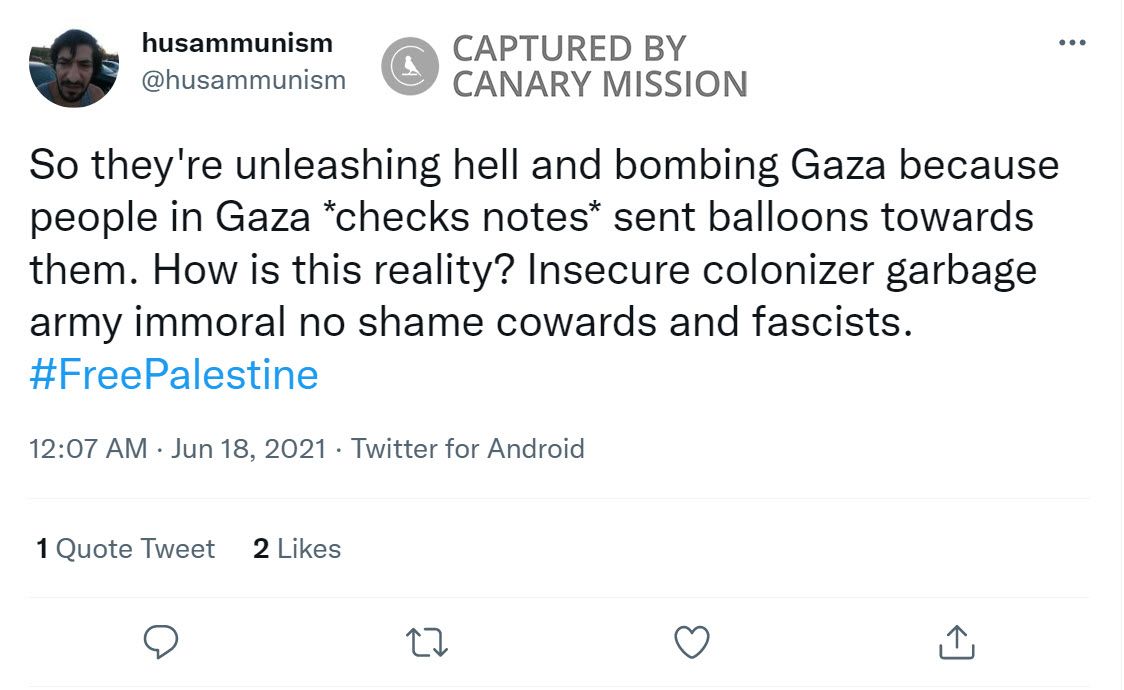Click the bold husammunism display name

(237, 43)
